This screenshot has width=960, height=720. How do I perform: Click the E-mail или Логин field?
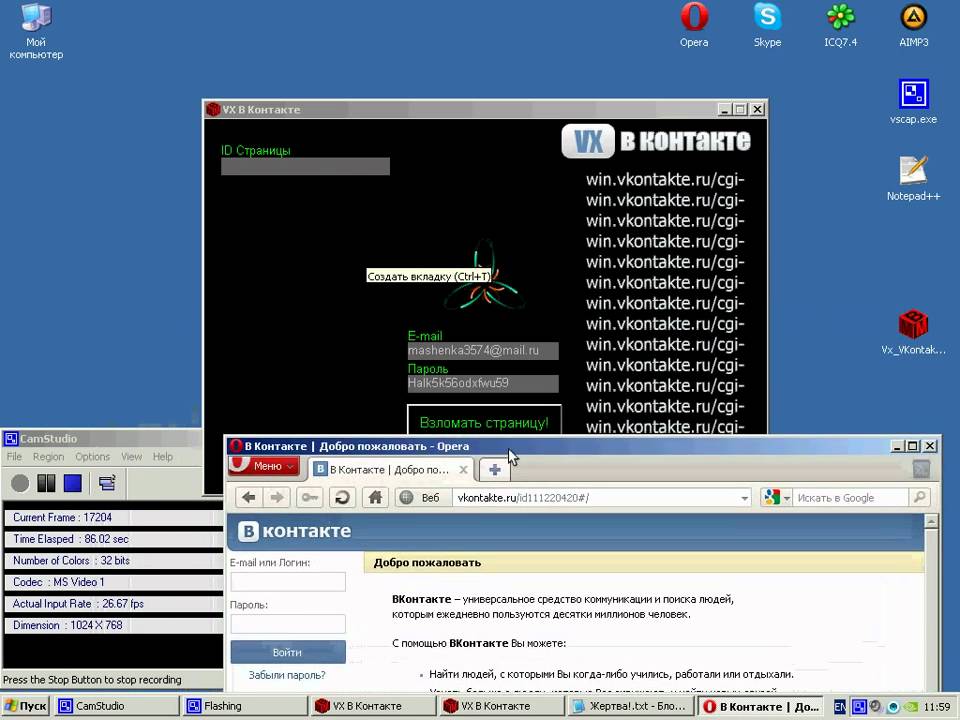(288, 582)
